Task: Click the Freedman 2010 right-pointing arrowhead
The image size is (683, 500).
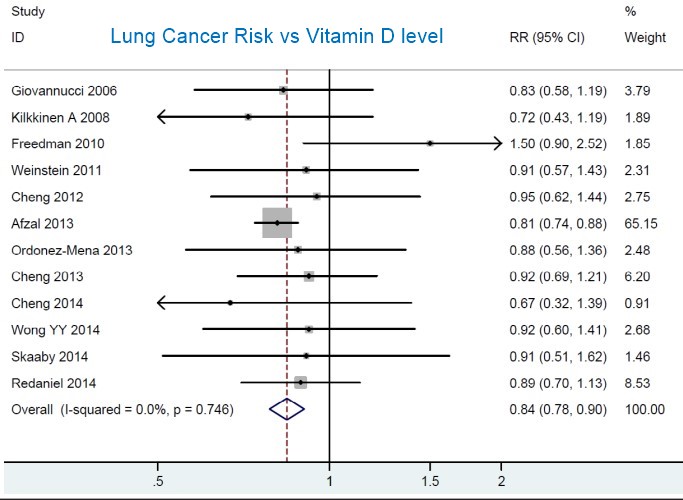Action: (496, 144)
